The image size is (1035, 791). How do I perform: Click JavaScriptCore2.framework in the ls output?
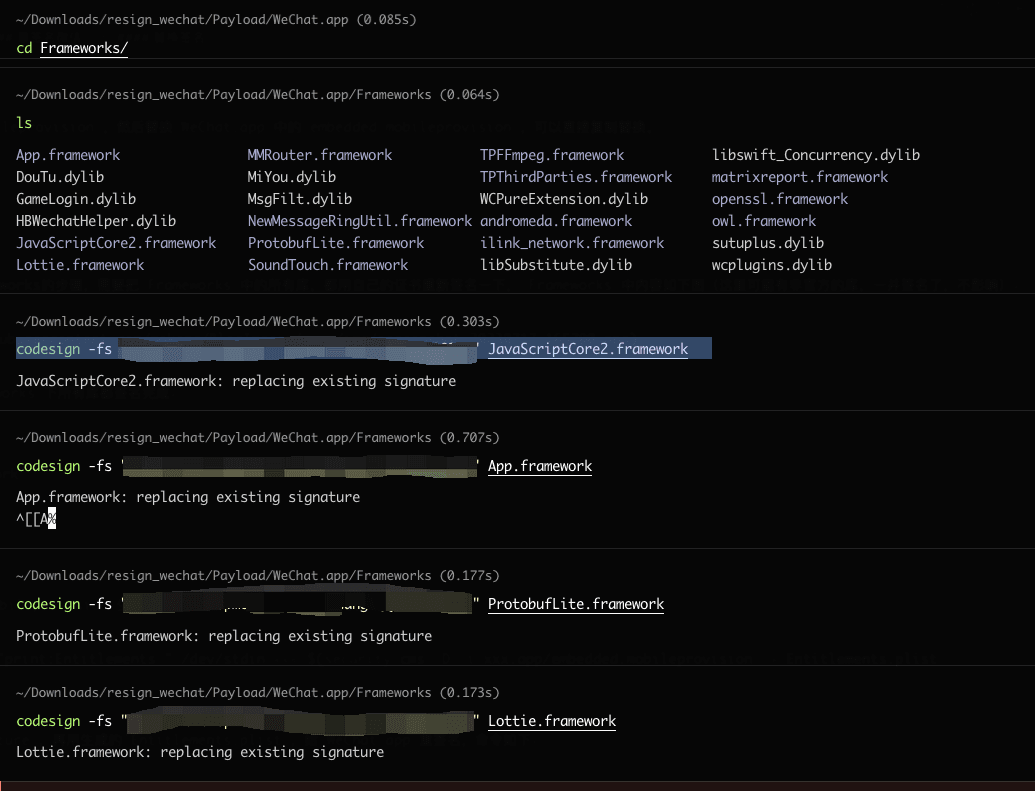pos(116,243)
